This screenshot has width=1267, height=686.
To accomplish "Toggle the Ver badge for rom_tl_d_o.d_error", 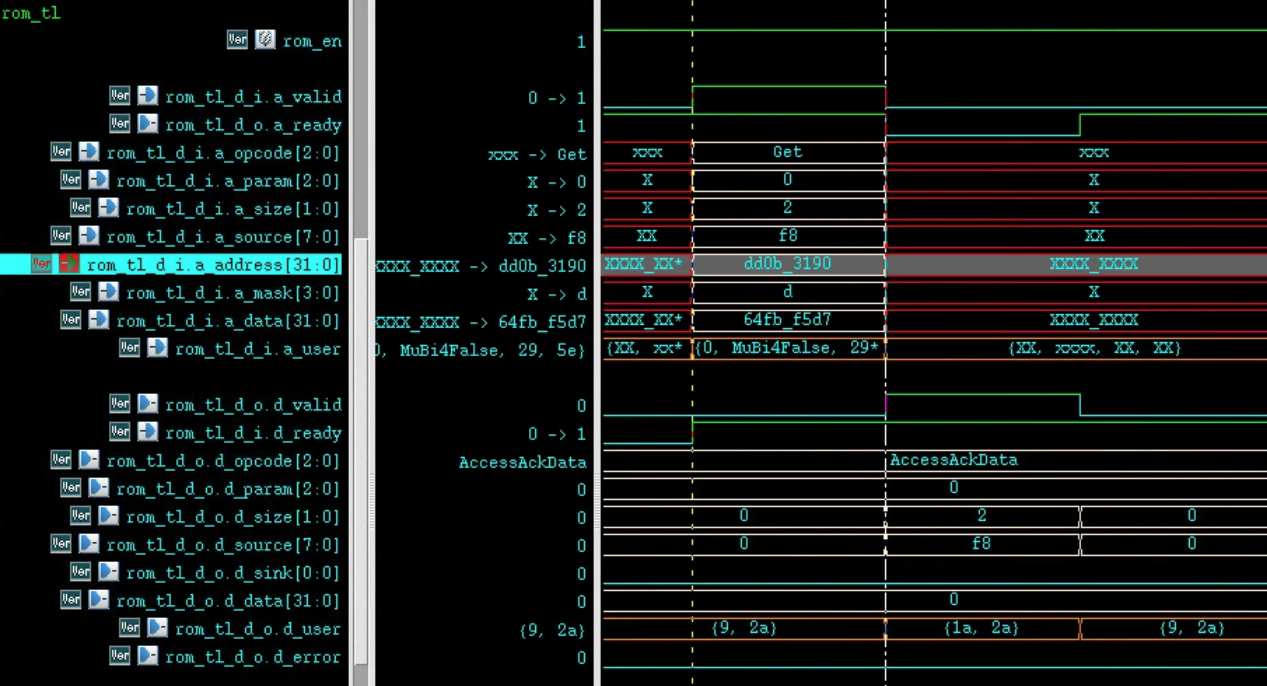I will coord(119,657).
